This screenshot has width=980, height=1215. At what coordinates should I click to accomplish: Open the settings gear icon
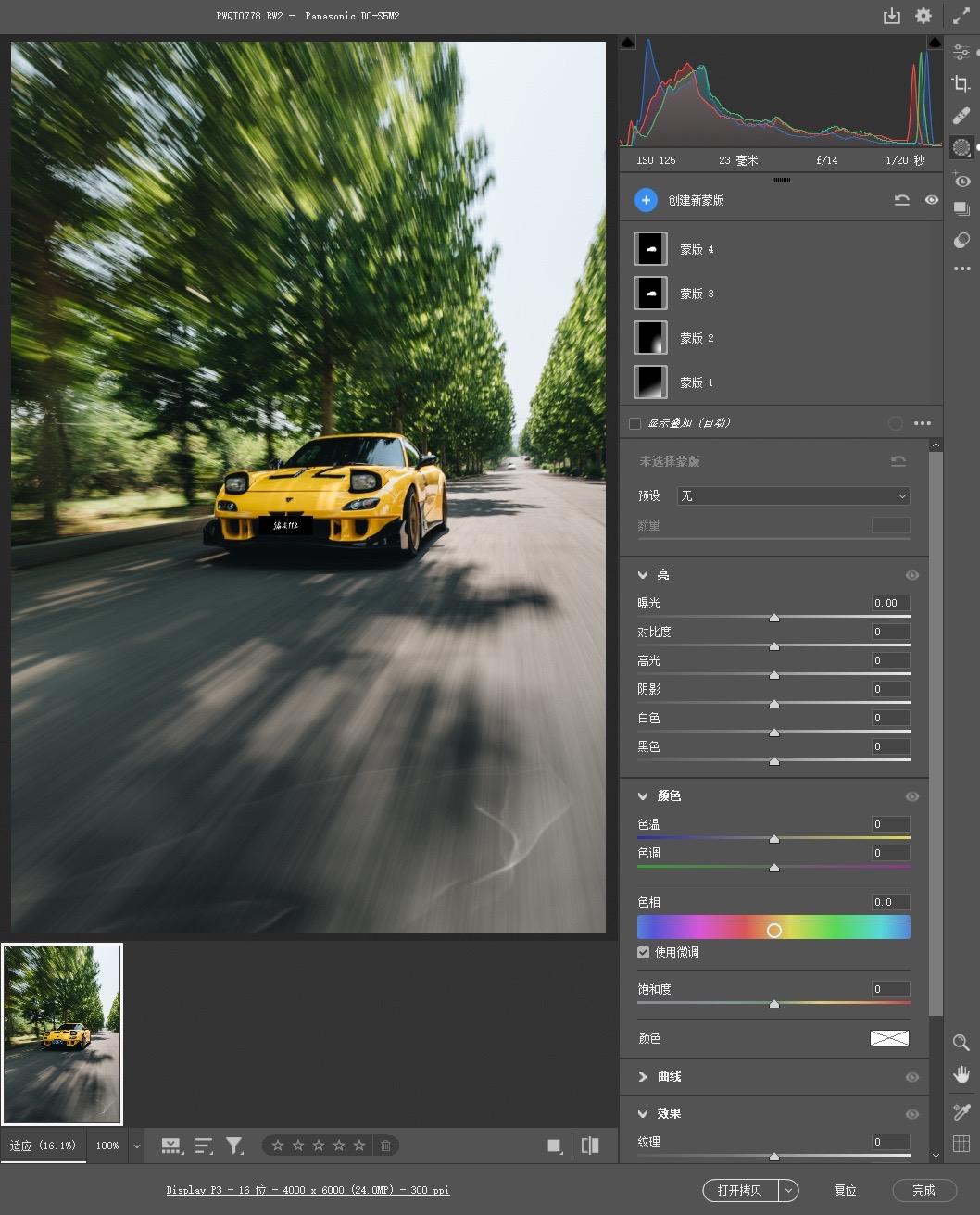[923, 16]
